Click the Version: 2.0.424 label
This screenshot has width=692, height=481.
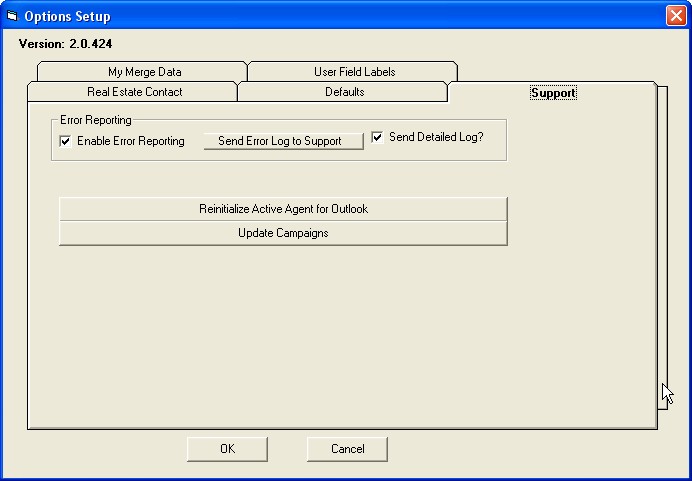[x=65, y=44]
